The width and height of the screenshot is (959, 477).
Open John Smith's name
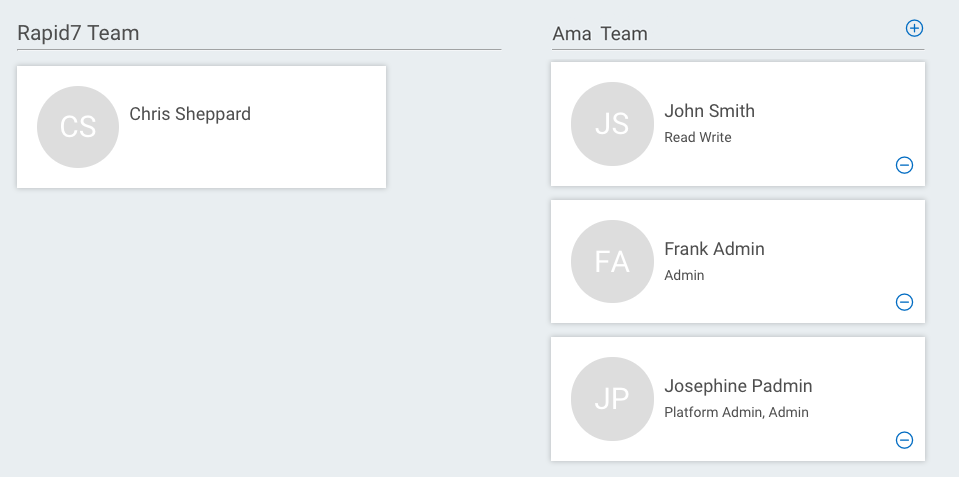(x=709, y=111)
